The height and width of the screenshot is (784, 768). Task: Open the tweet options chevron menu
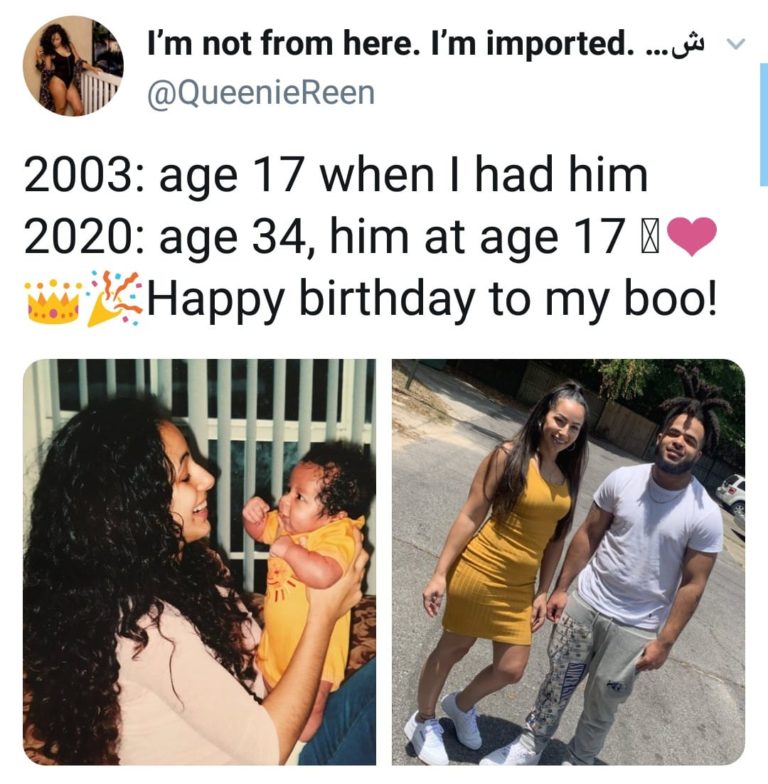coord(735,44)
